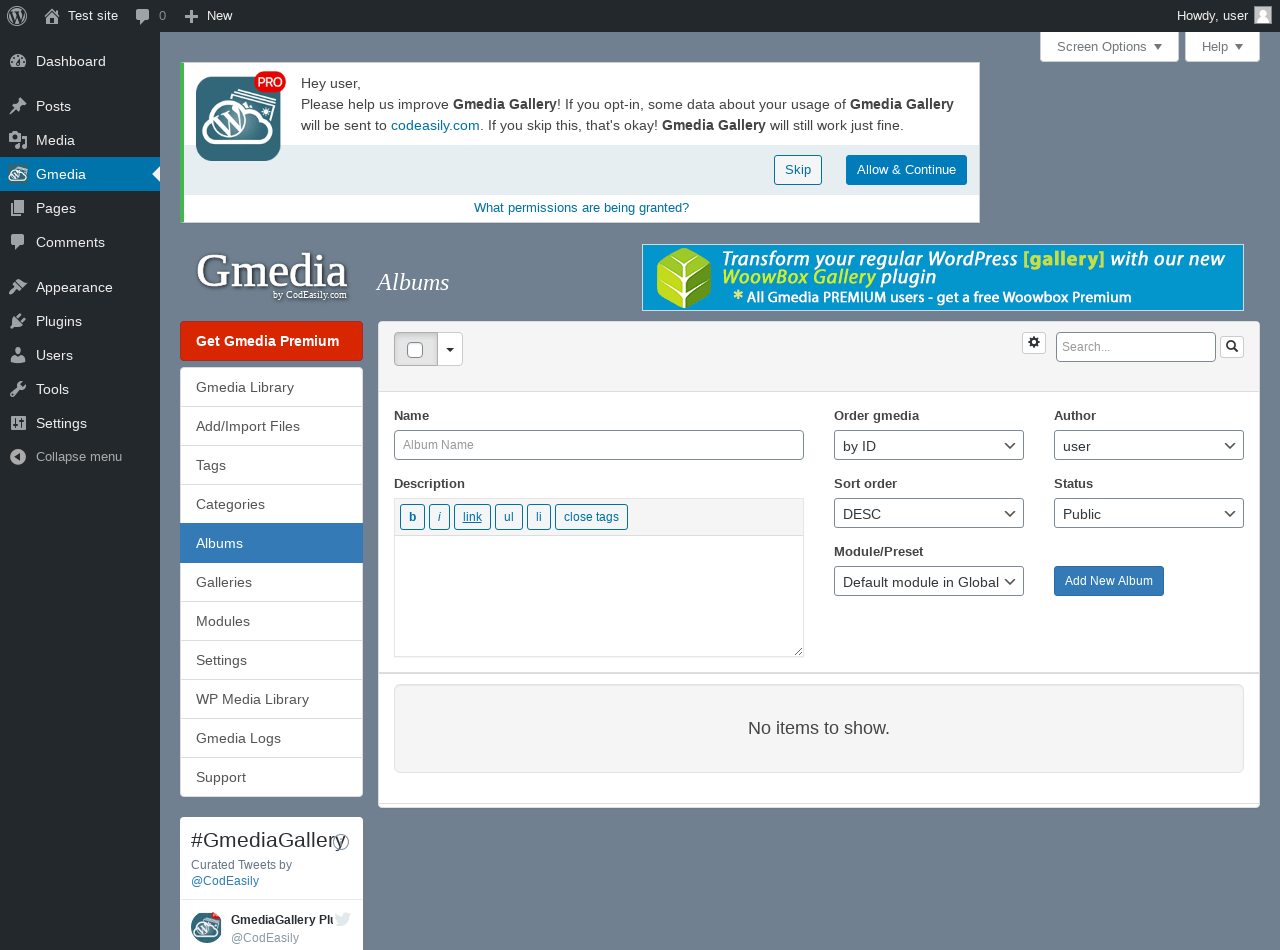The height and width of the screenshot is (950, 1280).
Task: Click the Twitter bird icon on tweet
Action: (x=342, y=920)
